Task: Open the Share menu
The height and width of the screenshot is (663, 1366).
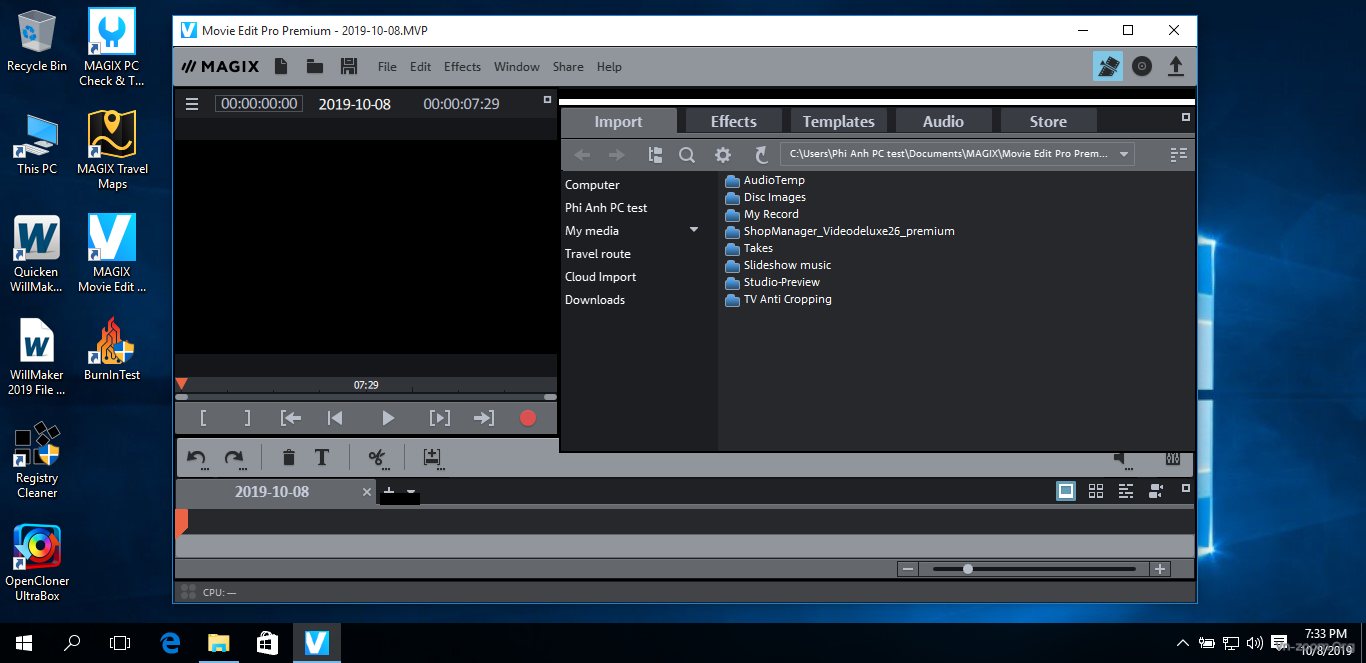Action: [568, 67]
